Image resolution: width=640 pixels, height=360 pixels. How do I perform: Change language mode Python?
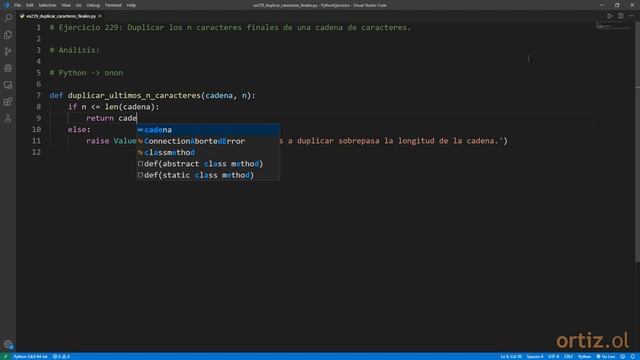click(x=584, y=357)
